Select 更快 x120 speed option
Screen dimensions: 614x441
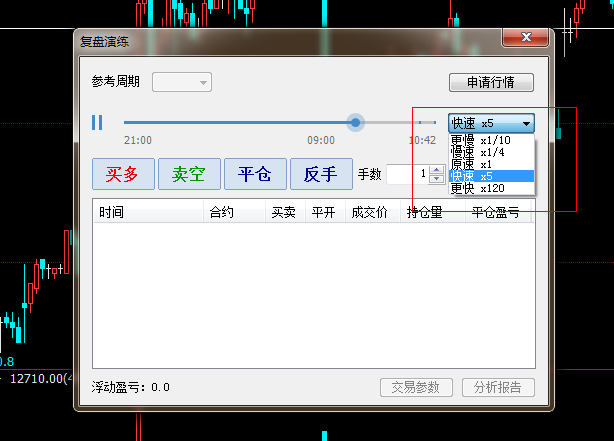click(490, 188)
